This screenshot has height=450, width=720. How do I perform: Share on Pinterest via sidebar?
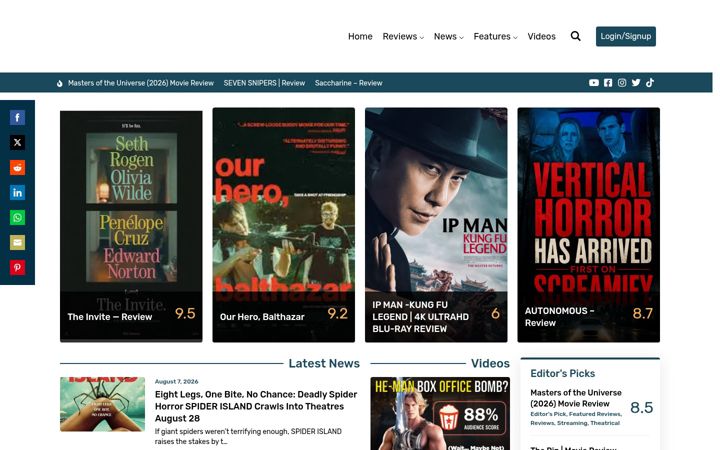pos(17,268)
